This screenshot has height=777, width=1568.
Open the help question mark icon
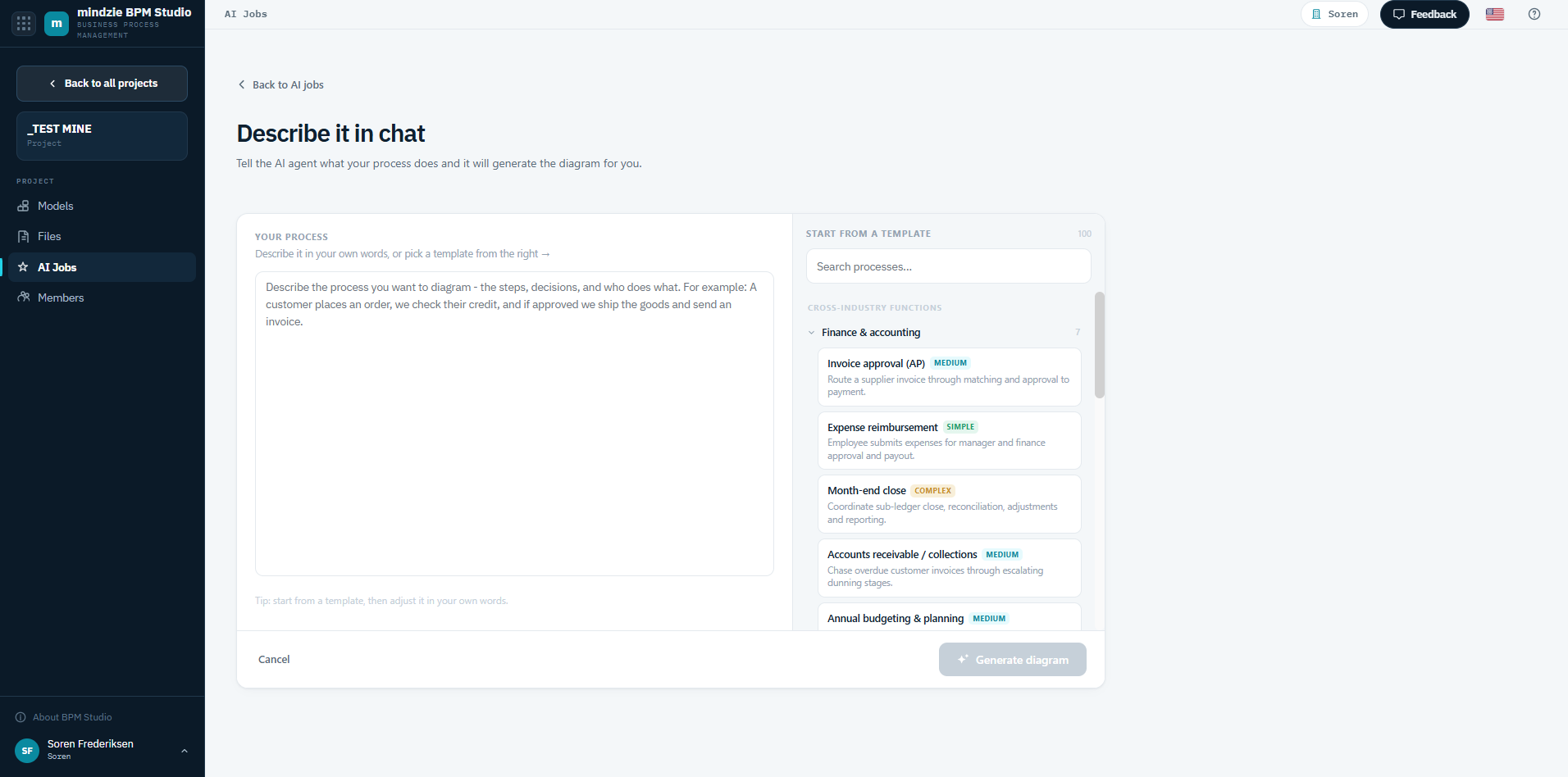1534,14
